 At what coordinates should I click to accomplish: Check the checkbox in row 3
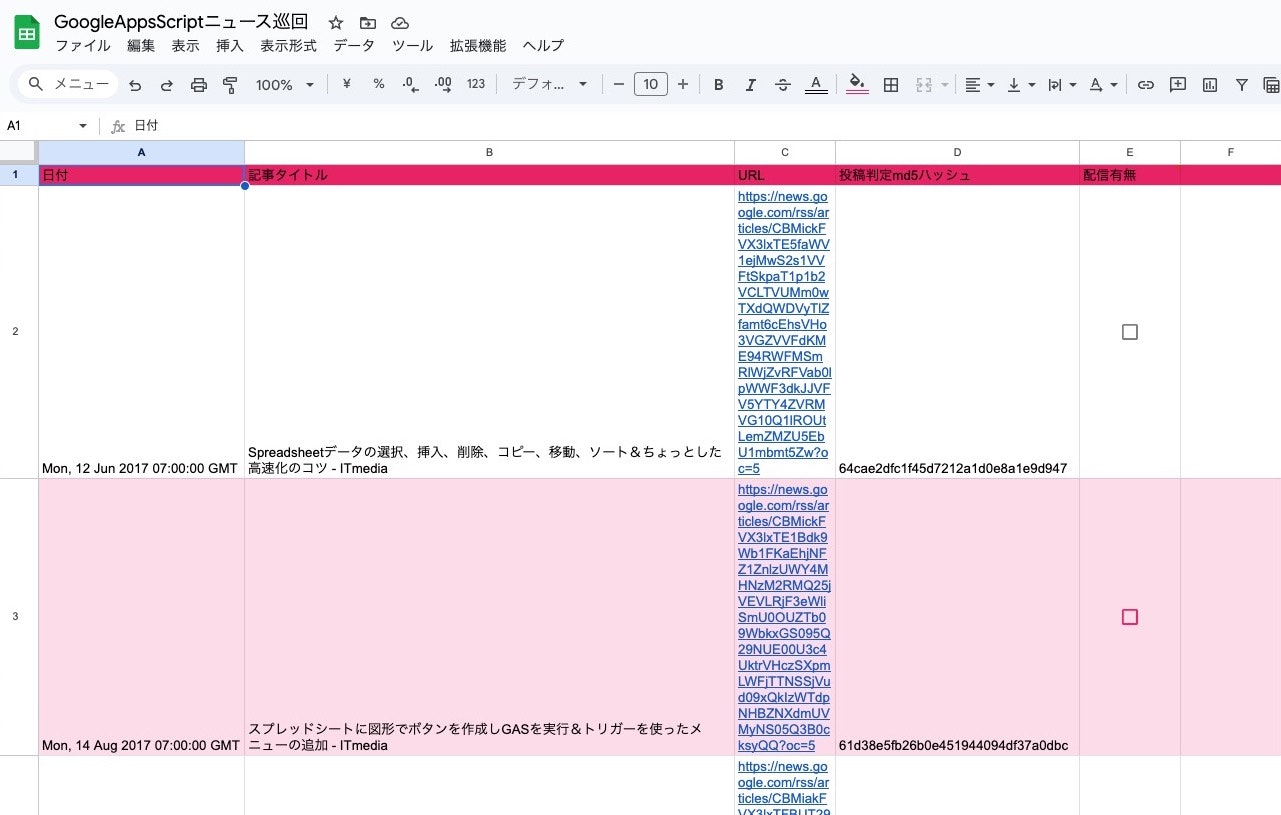[1129, 617]
